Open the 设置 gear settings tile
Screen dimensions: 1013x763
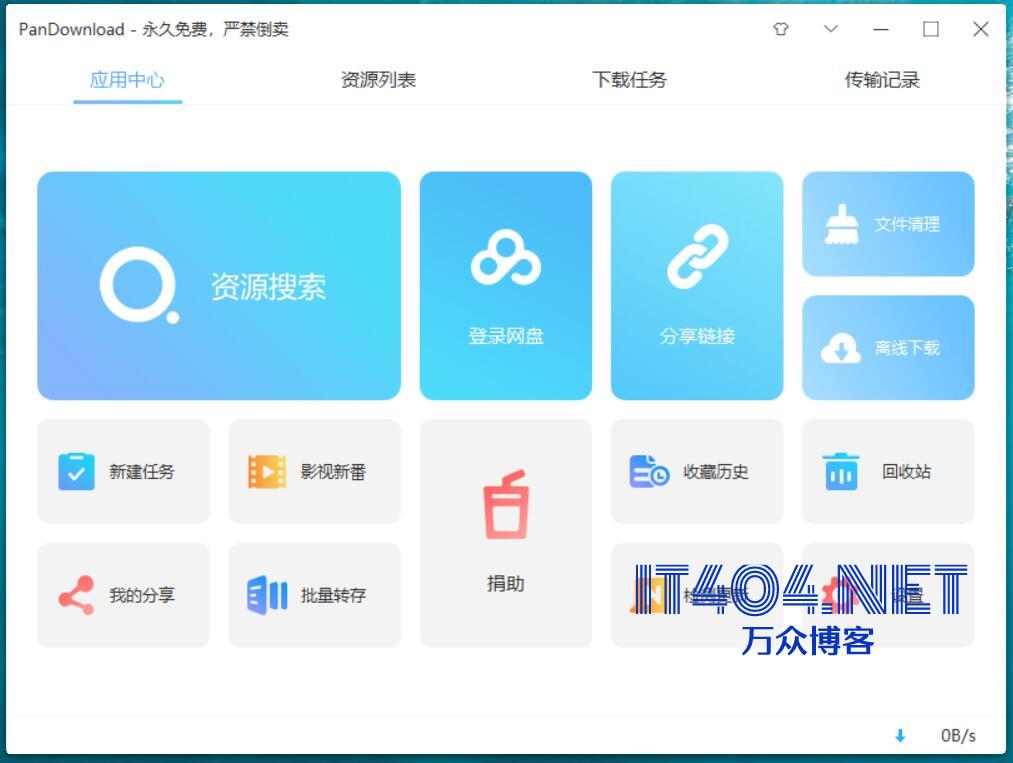[888, 594]
